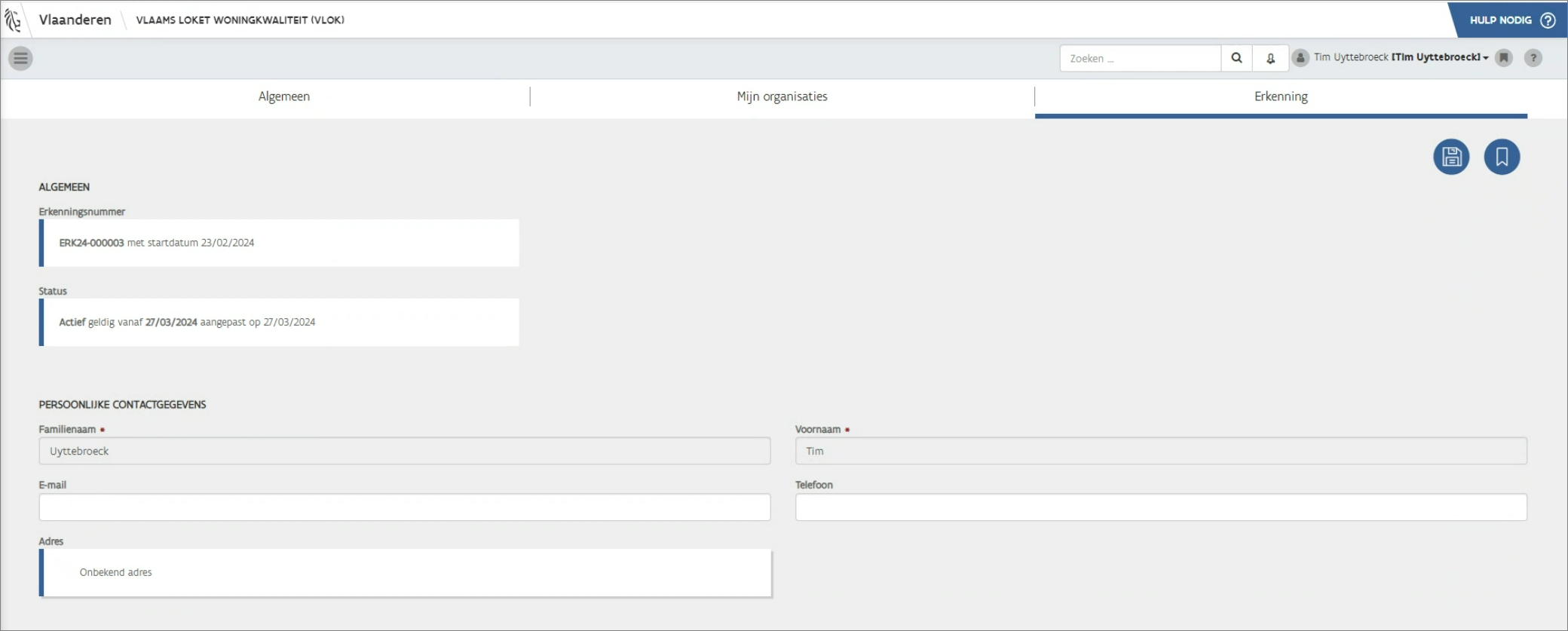Image resolution: width=1568 pixels, height=631 pixels.
Task: Click the round blue bookmark button
Action: pyautogui.click(x=1502, y=157)
